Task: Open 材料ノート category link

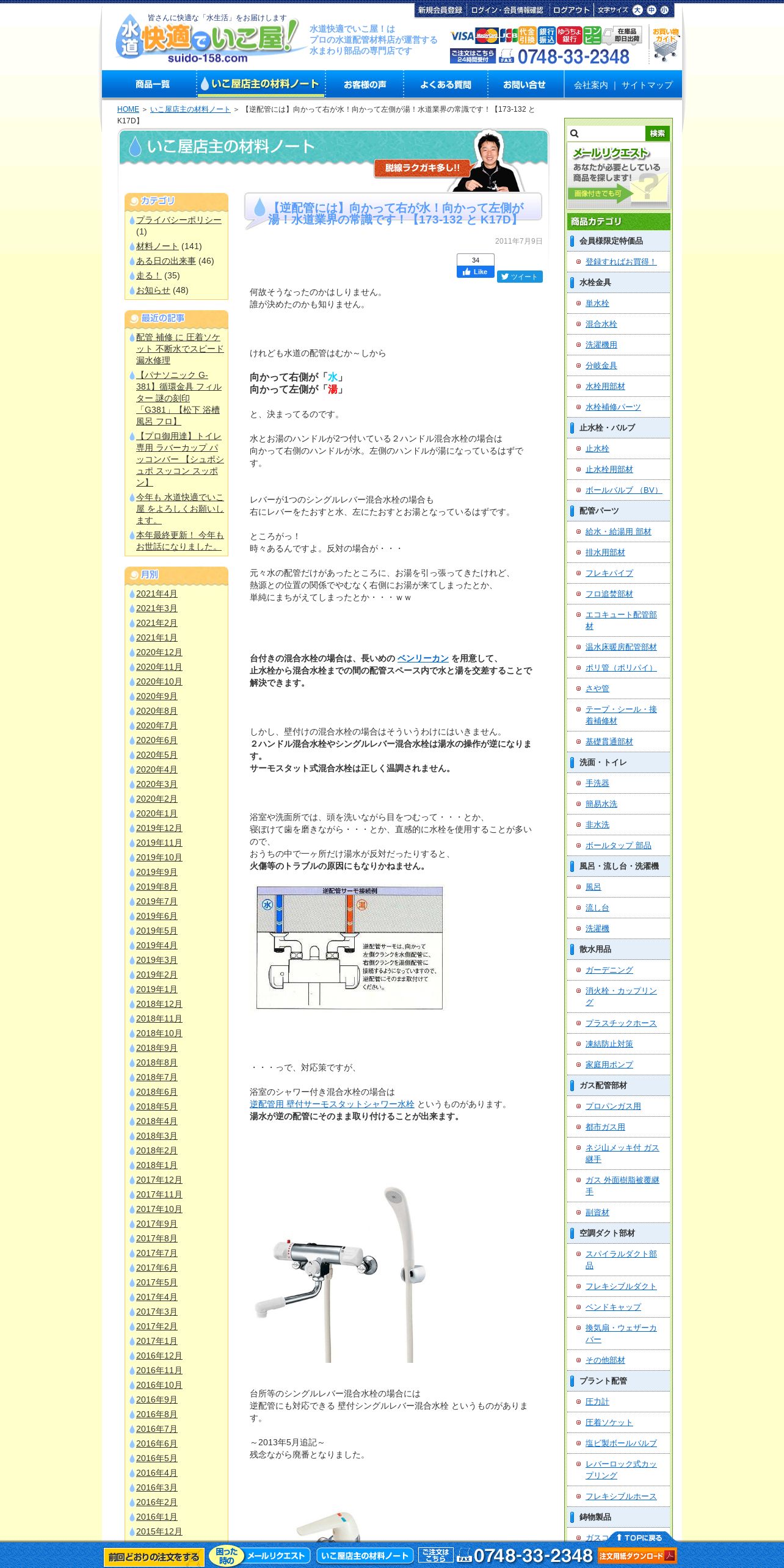Action: tap(157, 246)
